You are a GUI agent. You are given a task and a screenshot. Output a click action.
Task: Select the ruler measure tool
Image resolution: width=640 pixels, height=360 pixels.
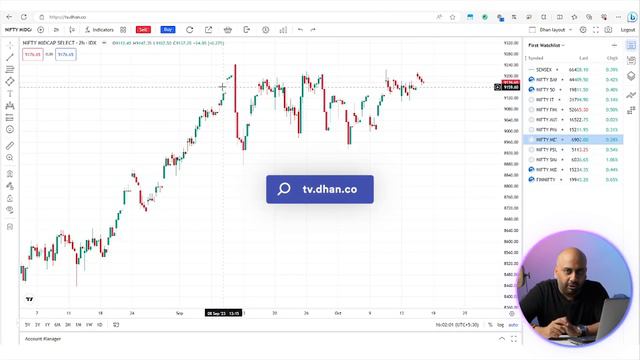(10, 145)
